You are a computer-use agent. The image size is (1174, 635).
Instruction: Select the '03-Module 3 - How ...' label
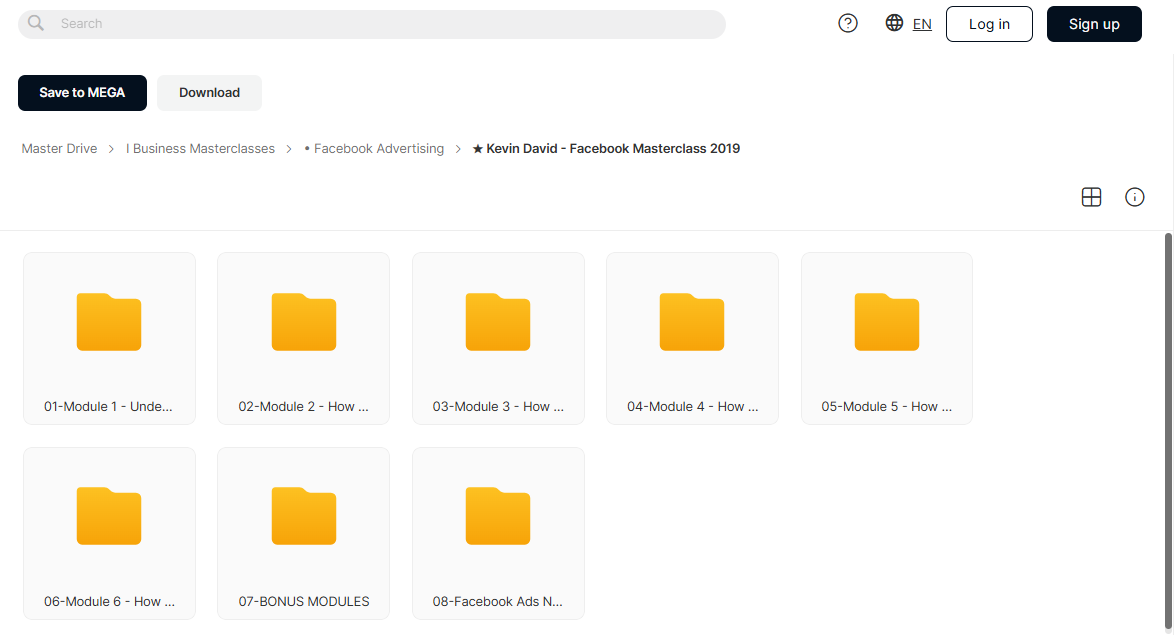(498, 407)
